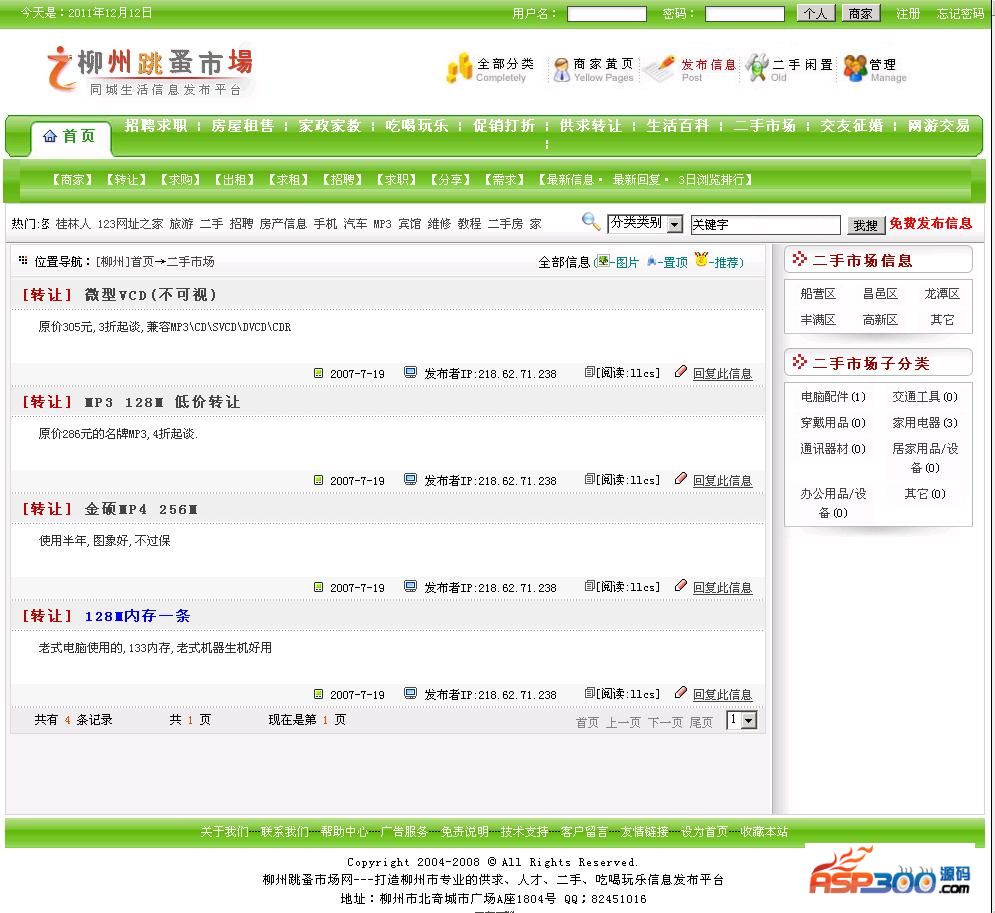Open the 分类类别 dropdown
This screenshot has height=913, width=995.
coord(645,223)
